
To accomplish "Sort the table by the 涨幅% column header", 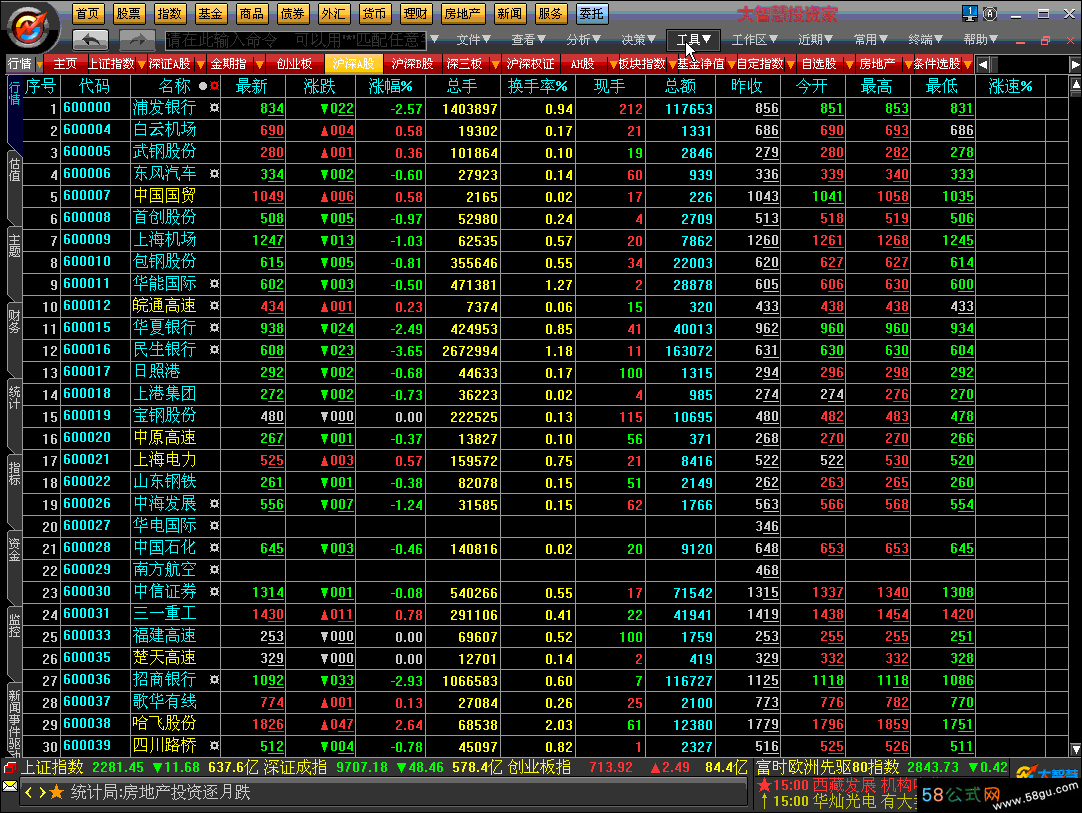I will click(x=390, y=86).
